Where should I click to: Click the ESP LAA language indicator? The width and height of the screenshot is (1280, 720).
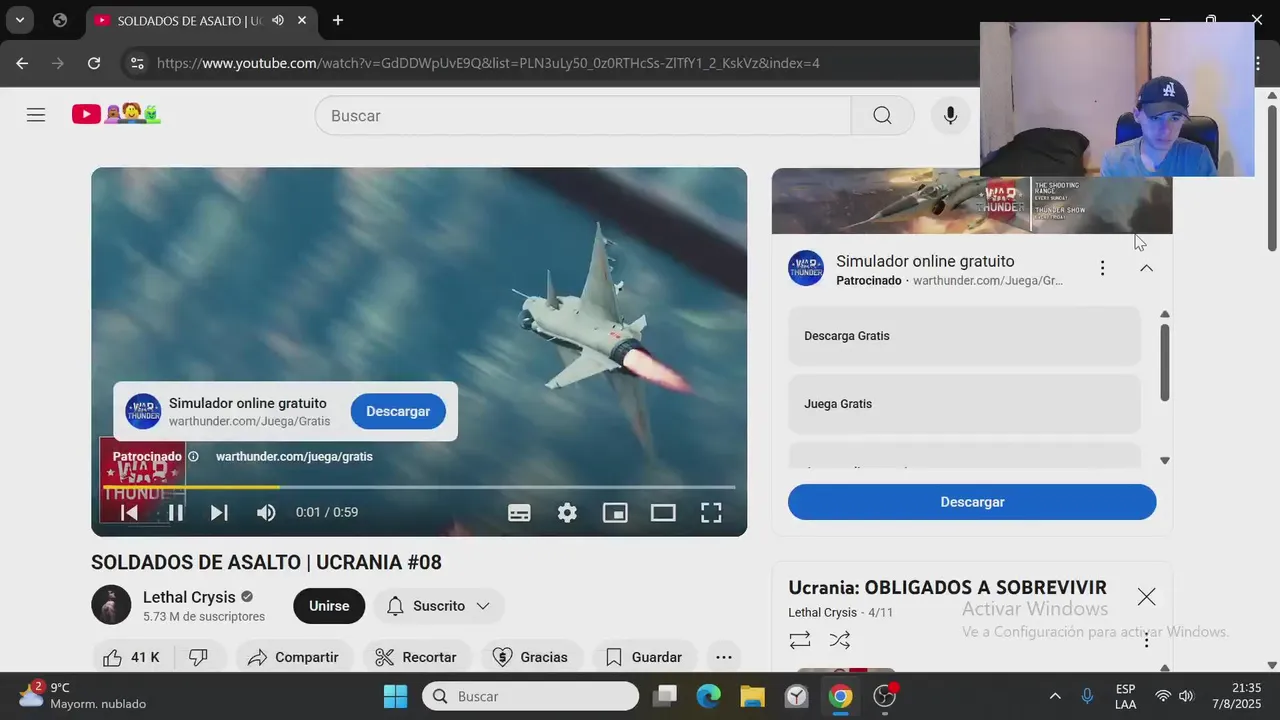click(1125, 696)
